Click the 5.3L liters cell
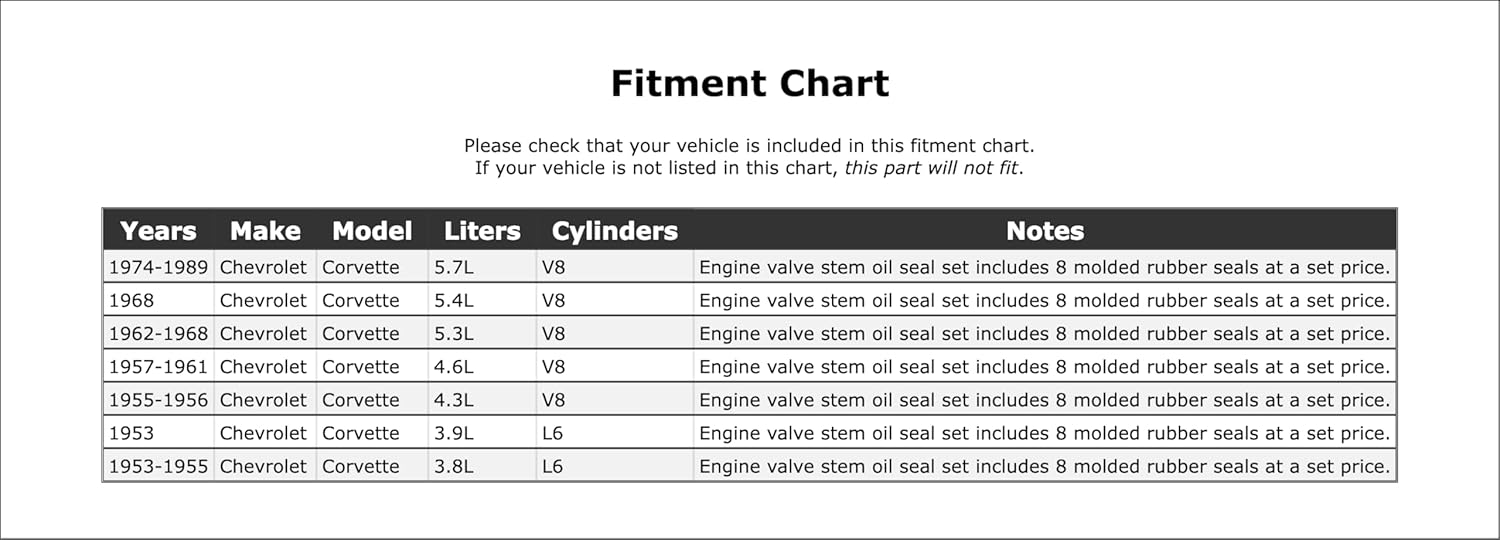Screen dimensions: 1500x540 pos(454,333)
